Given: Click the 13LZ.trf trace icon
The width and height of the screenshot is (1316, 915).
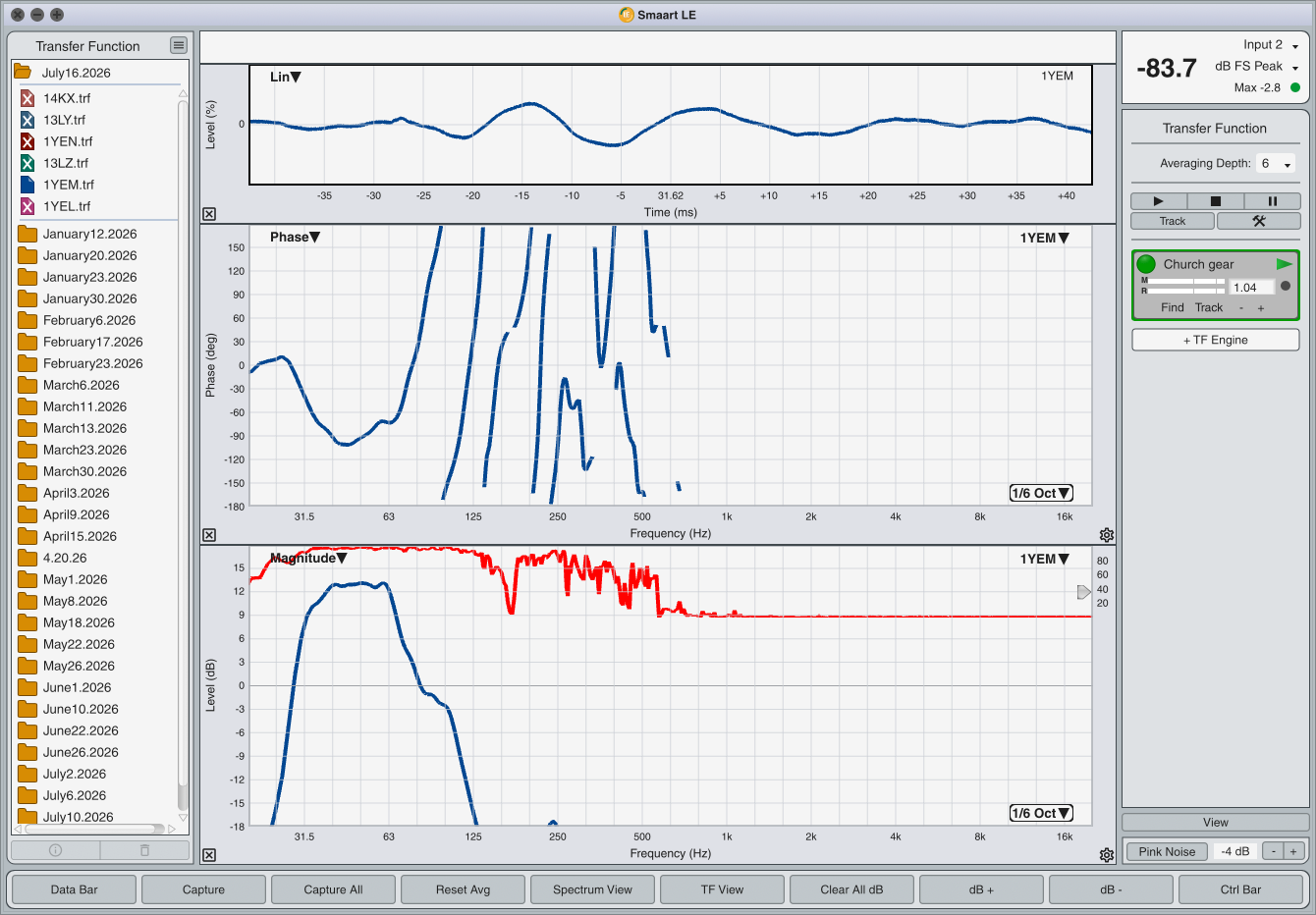Looking at the screenshot, I should [x=27, y=163].
